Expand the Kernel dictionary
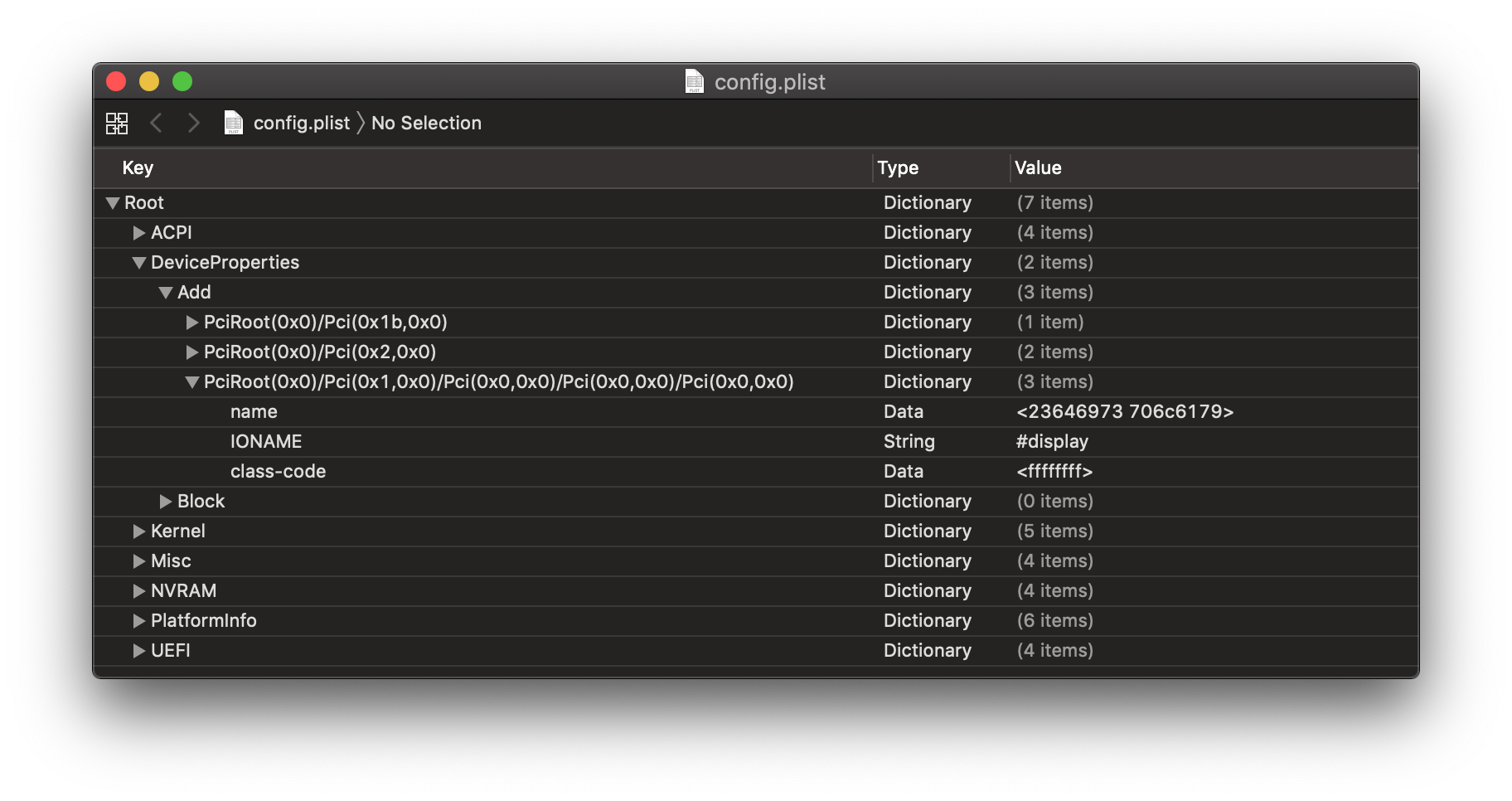Screen dimensions: 1512x801 point(139,532)
